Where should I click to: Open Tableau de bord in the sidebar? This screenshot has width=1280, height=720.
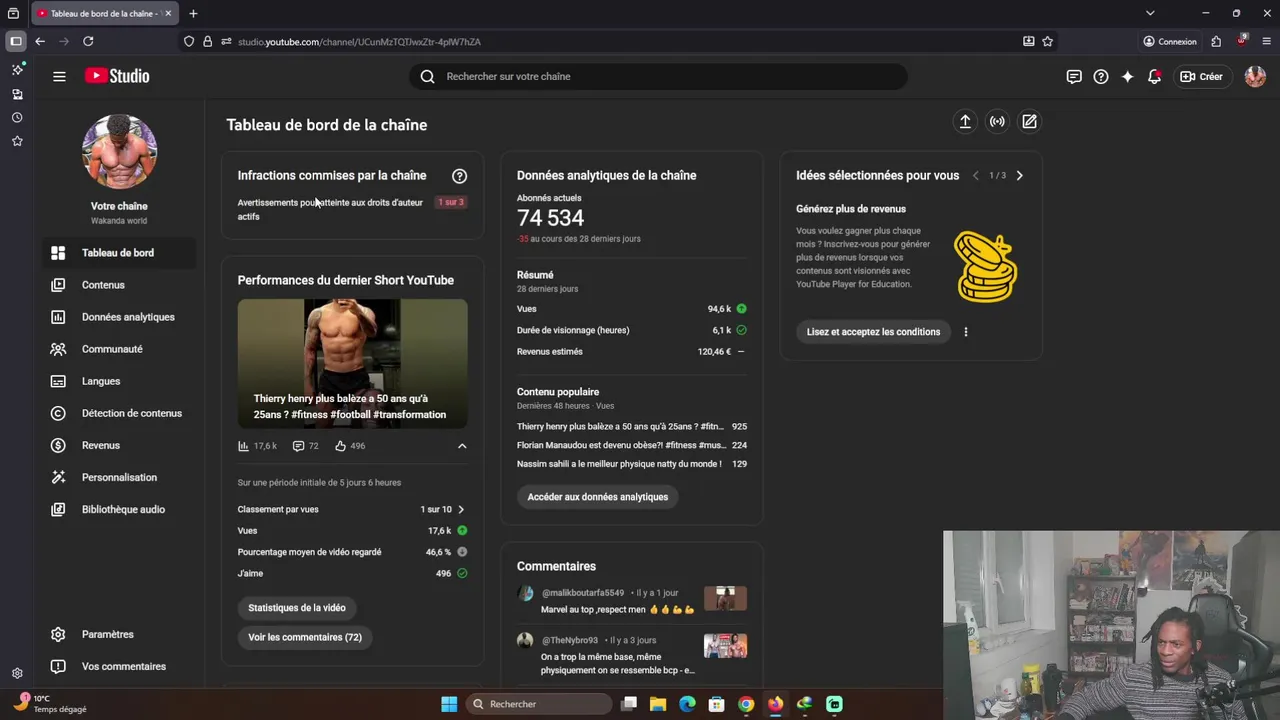click(119, 253)
